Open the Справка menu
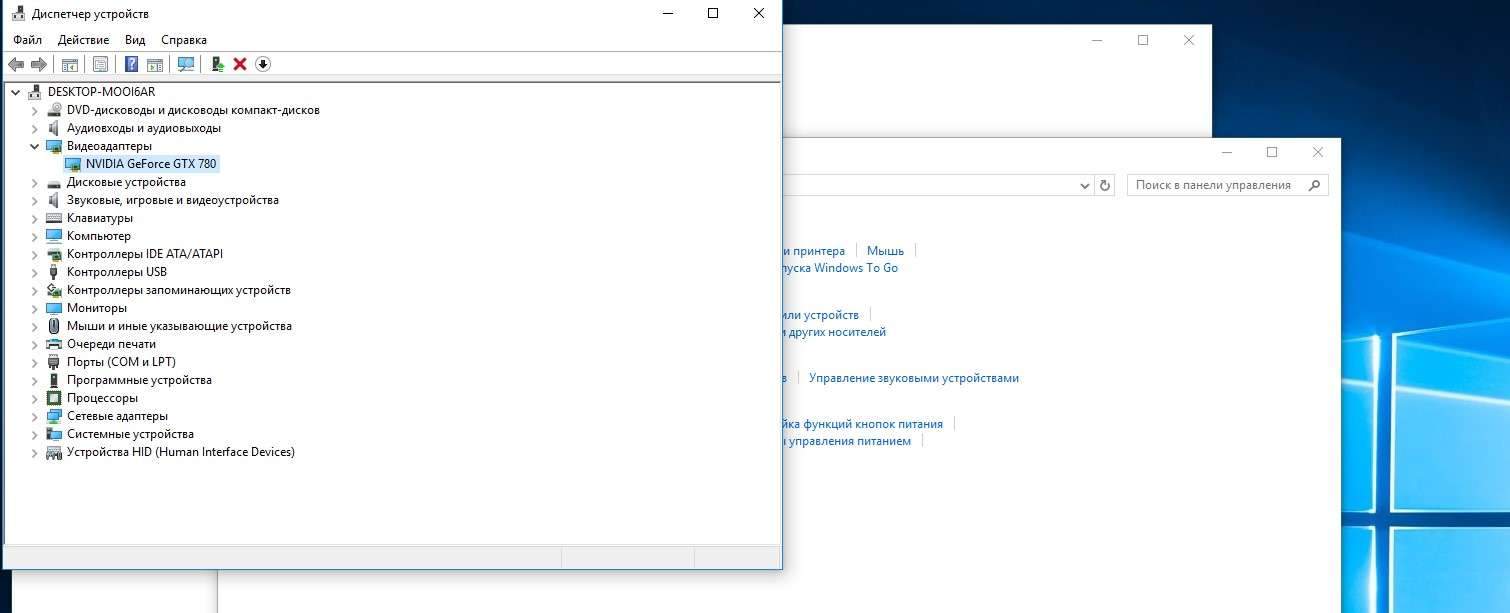Viewport: 1510px width, 613px height. [184, 40]
